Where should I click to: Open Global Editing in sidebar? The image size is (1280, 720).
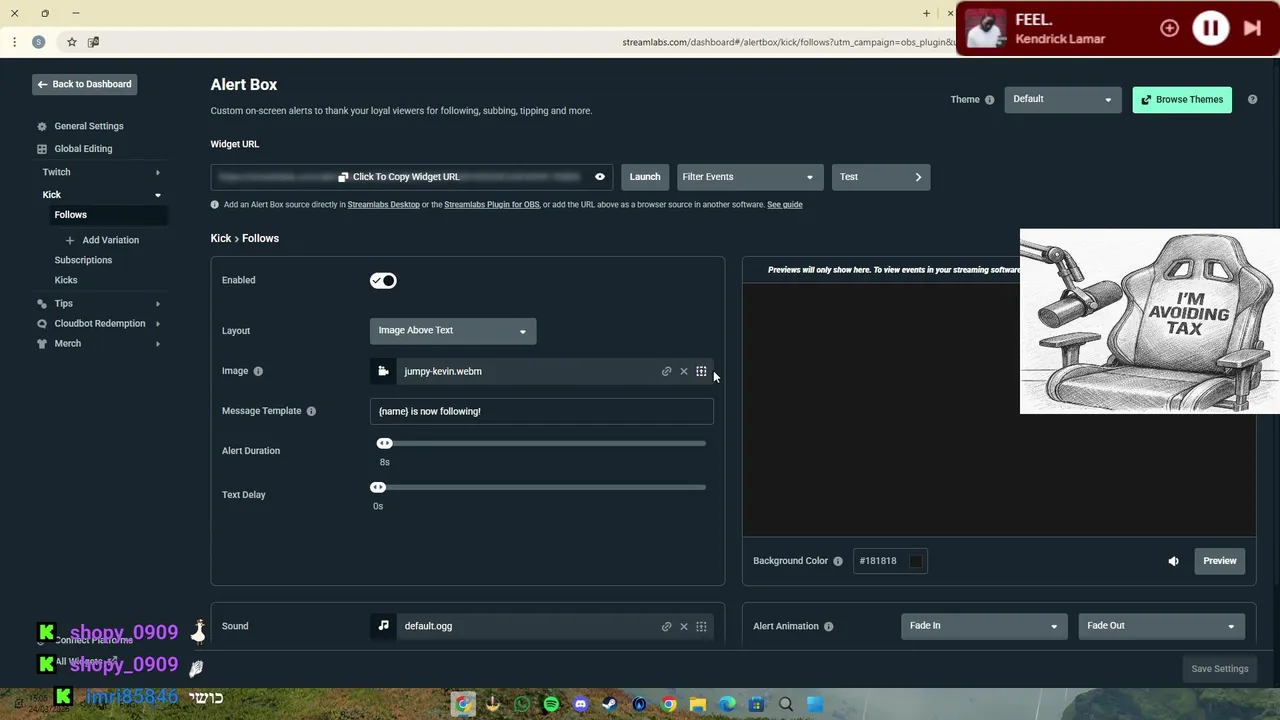pos(83,149)
